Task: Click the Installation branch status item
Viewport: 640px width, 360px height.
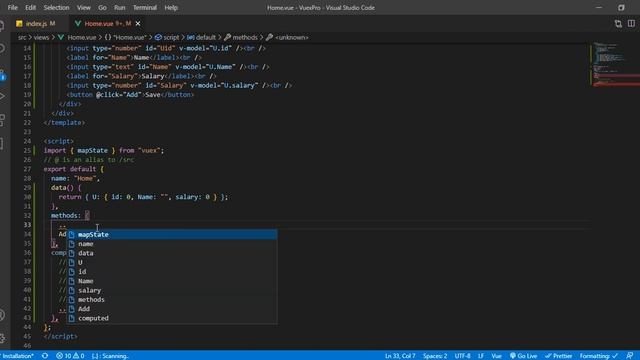Action: pos(17,356)
